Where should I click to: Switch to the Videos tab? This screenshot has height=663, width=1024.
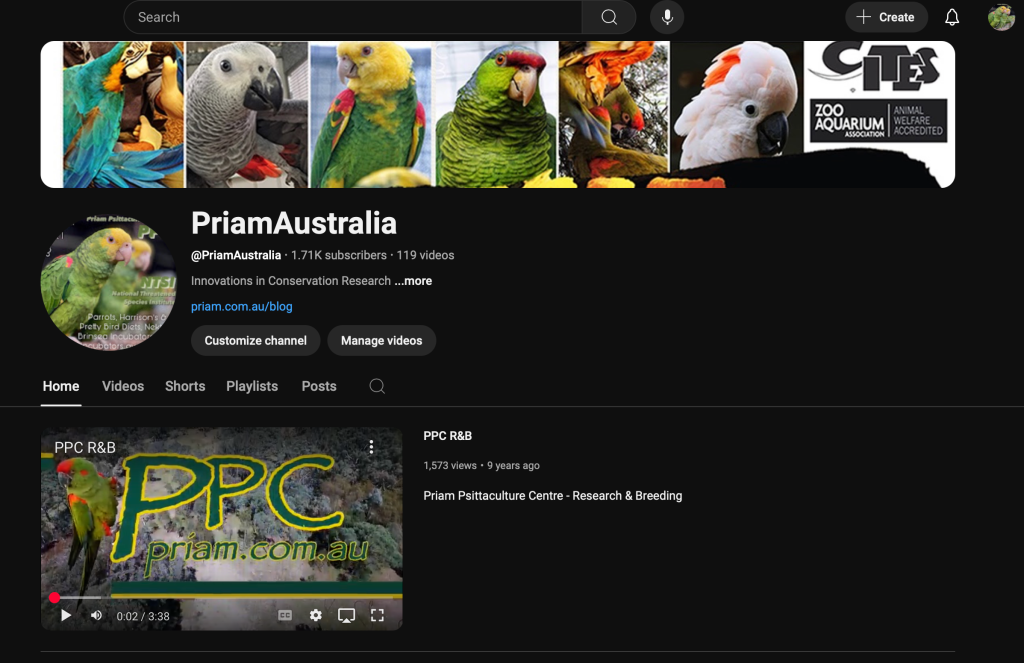click(123, 386)
